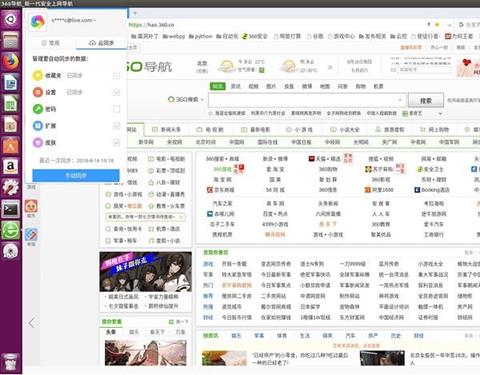
Task: Select the 小游戏 navigation tab
Action: click(x=299, y=129)
